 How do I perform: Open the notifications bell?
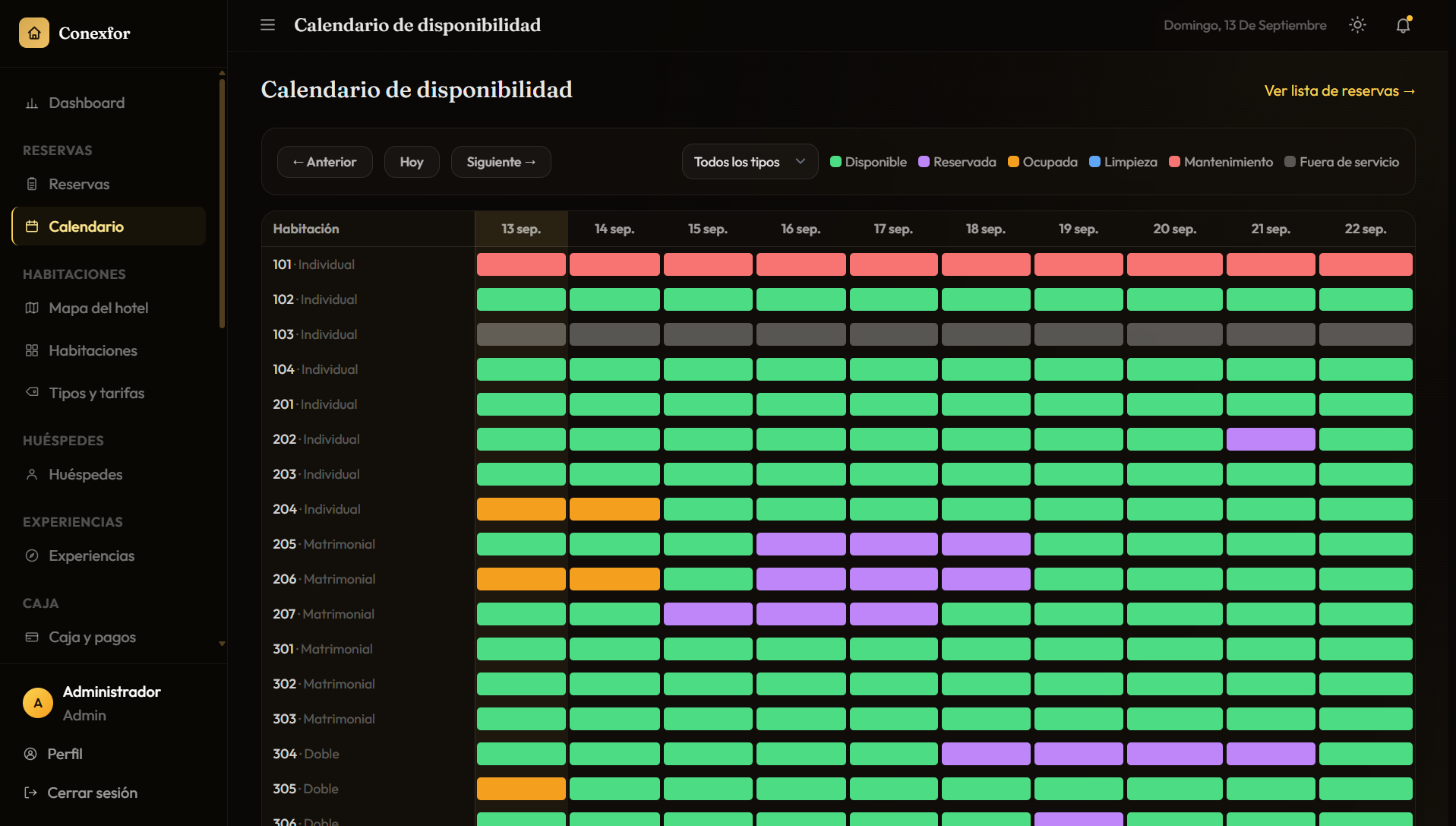[1403, 25]
